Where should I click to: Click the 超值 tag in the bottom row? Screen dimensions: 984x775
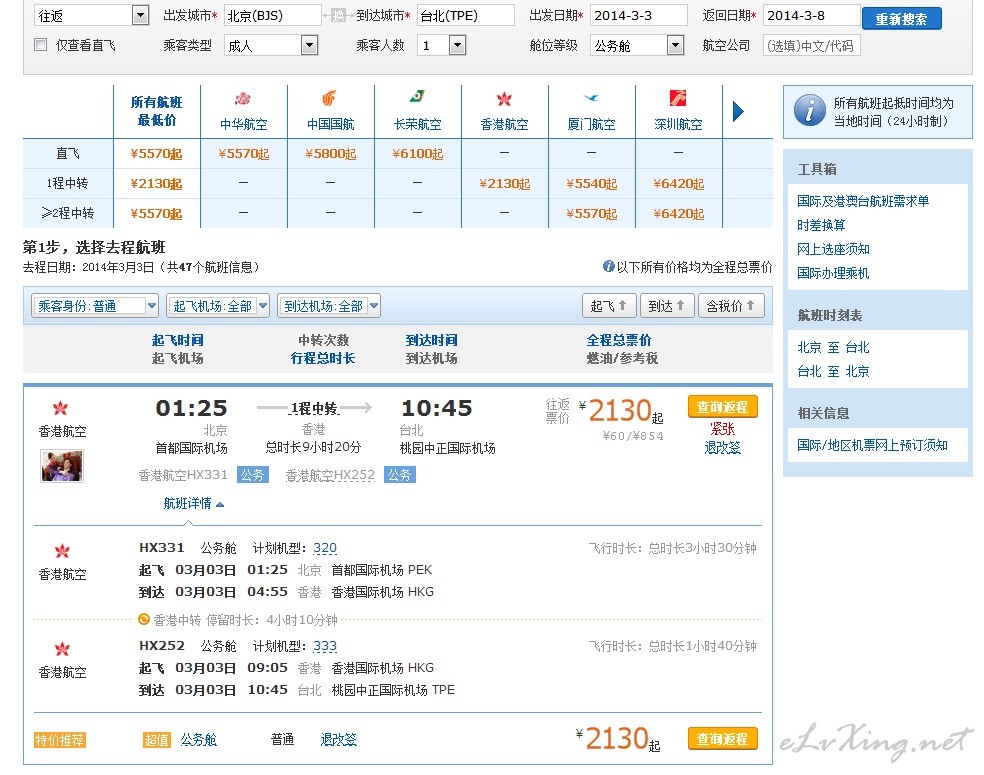(156, 740)
